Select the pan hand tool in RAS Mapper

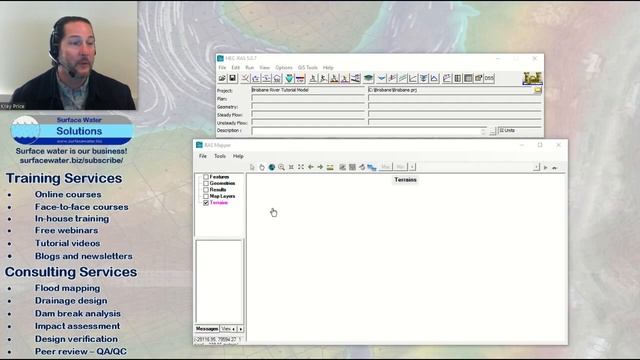tap(262, 167)
